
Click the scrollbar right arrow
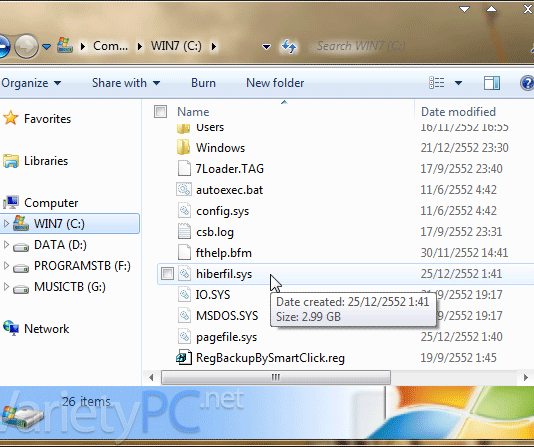click(525, 377)
